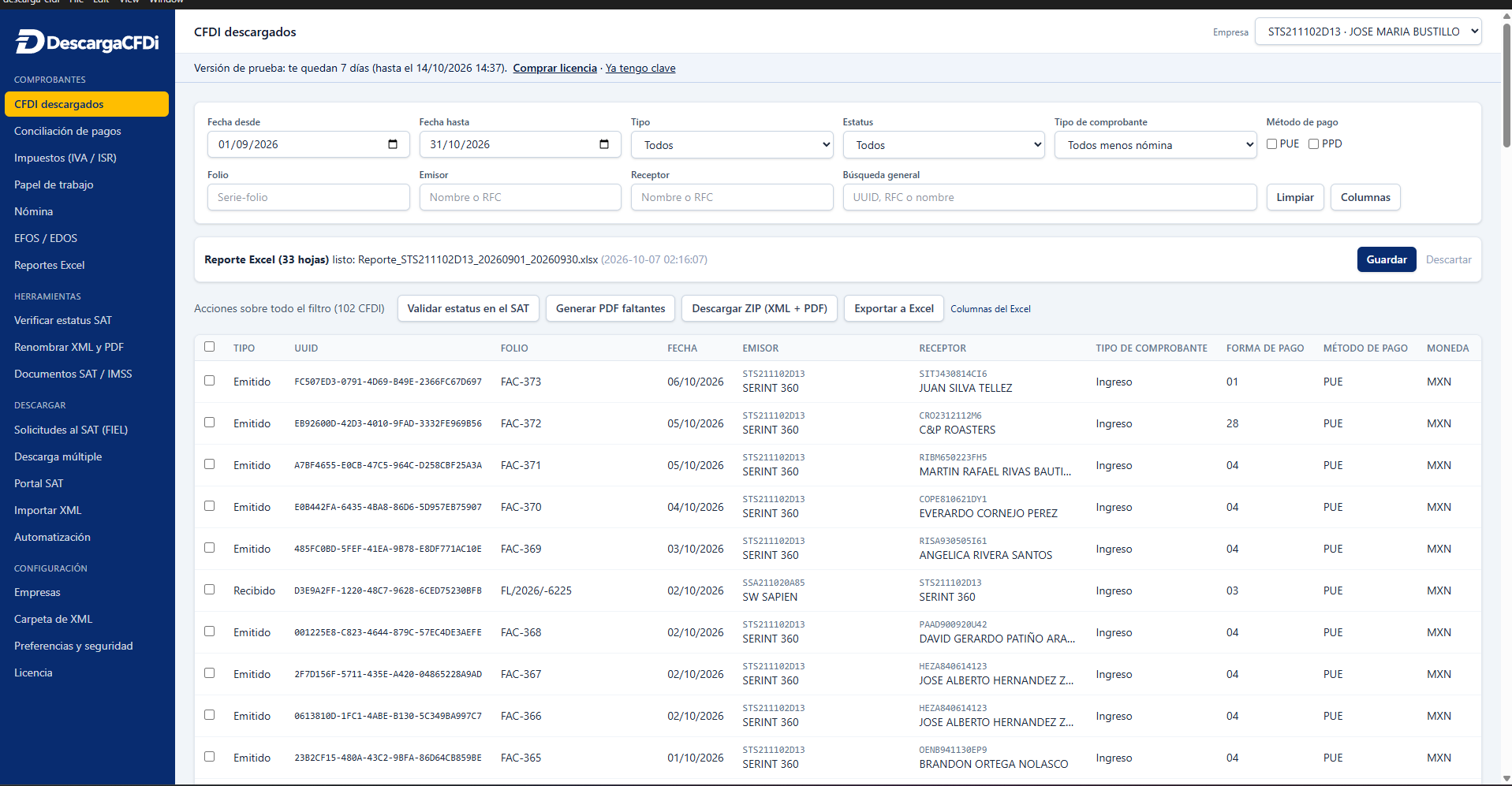Click the UUID column header
This screenshot has height=786, width=1512.
tap(306, 348)
